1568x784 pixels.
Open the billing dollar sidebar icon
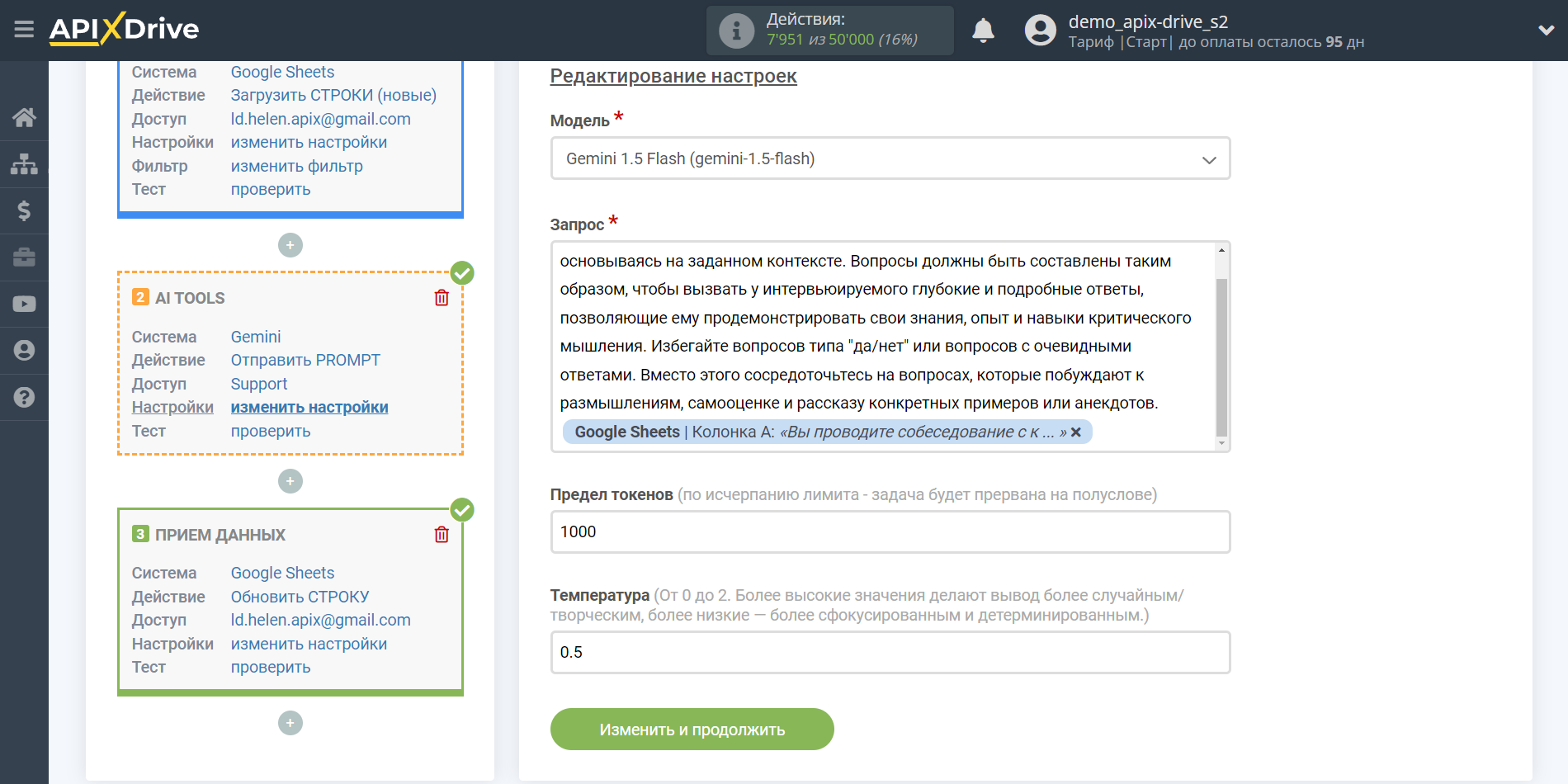(24, 210)
